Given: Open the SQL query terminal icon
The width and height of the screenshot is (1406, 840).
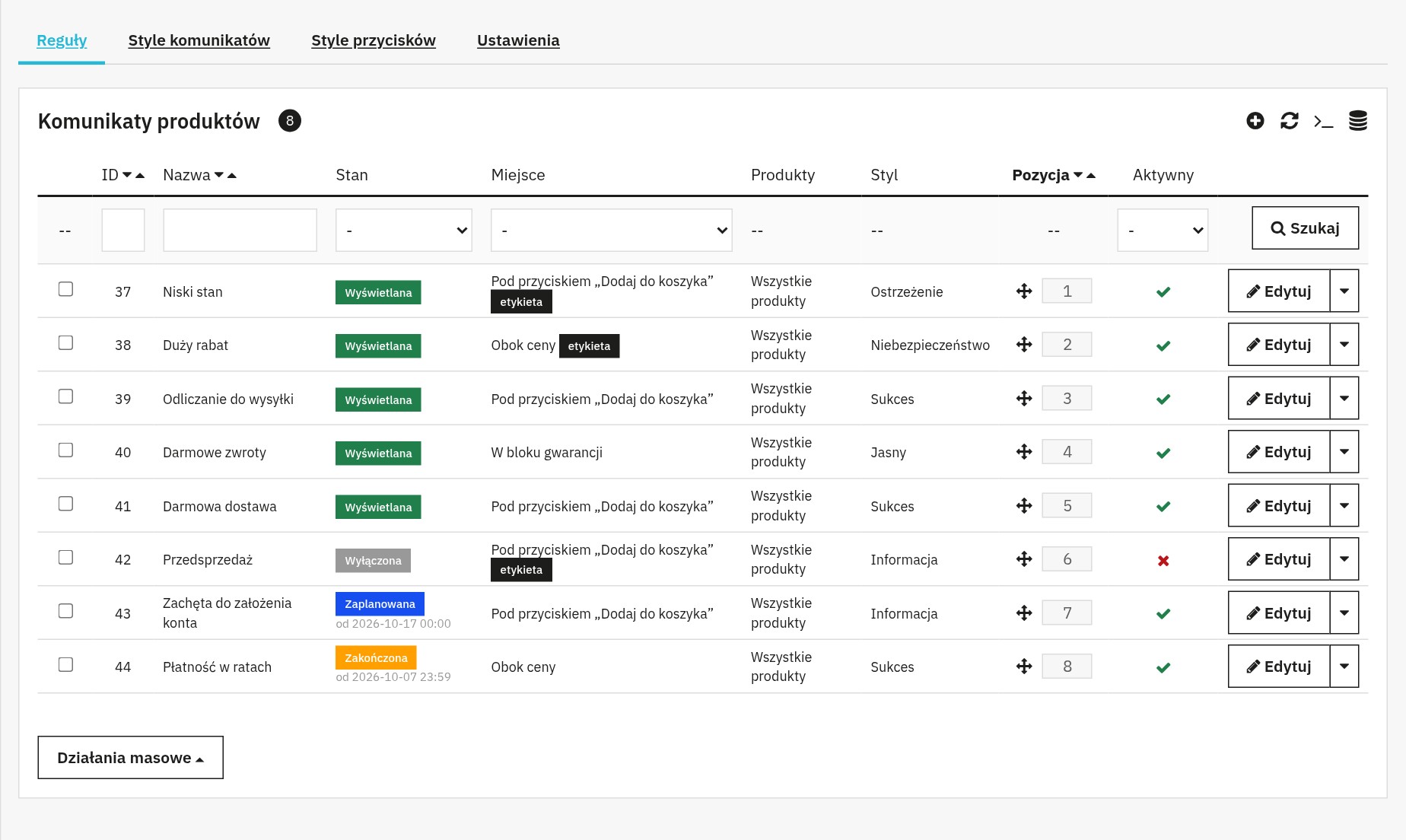Looking at the screenshot, I should pos(1324,121).
